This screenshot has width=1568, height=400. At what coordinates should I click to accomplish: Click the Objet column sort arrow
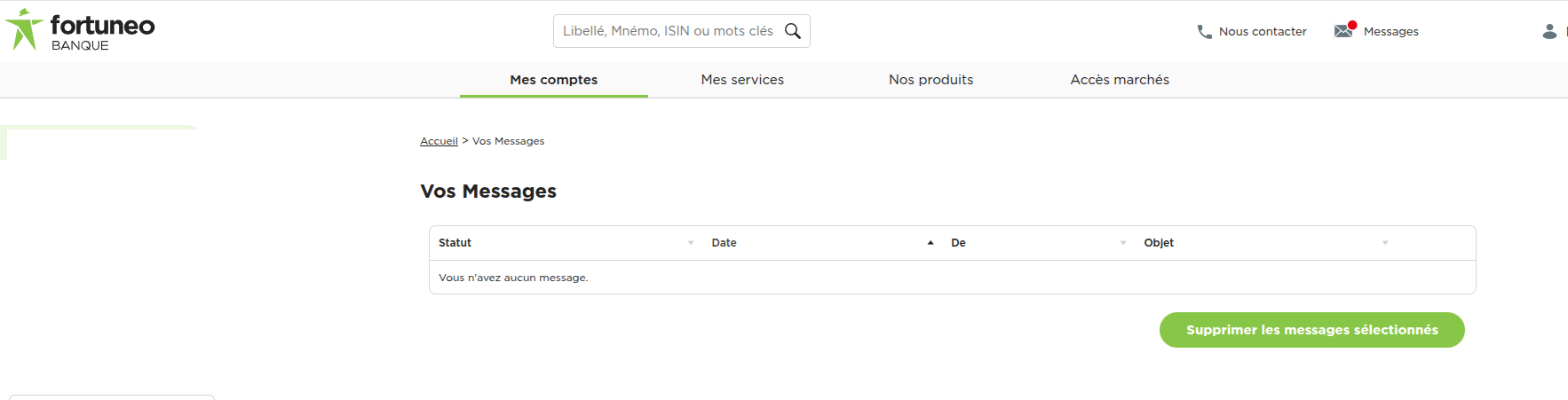(x=1385, y=243)
